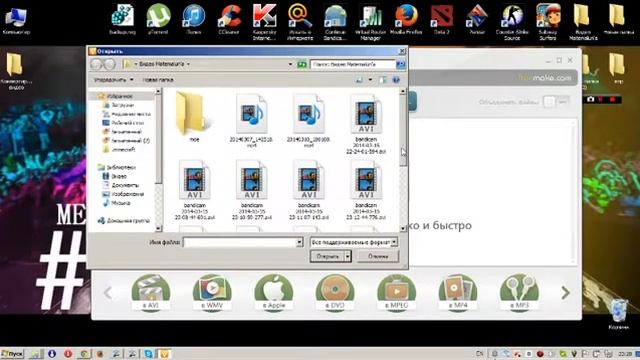
Task: Open Домашняя группа in navigation pane
Action: (124, 221)
